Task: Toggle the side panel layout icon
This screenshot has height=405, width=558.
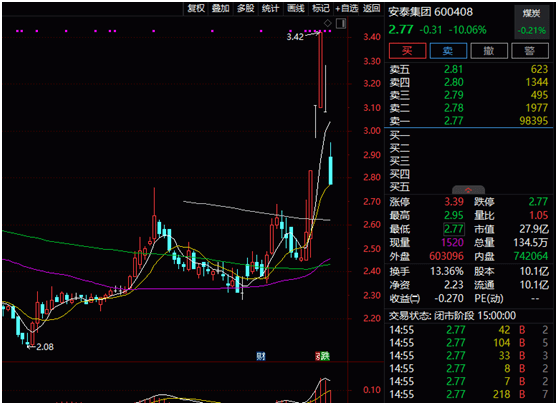Action: pyautogui.click(x=341, y=23)
